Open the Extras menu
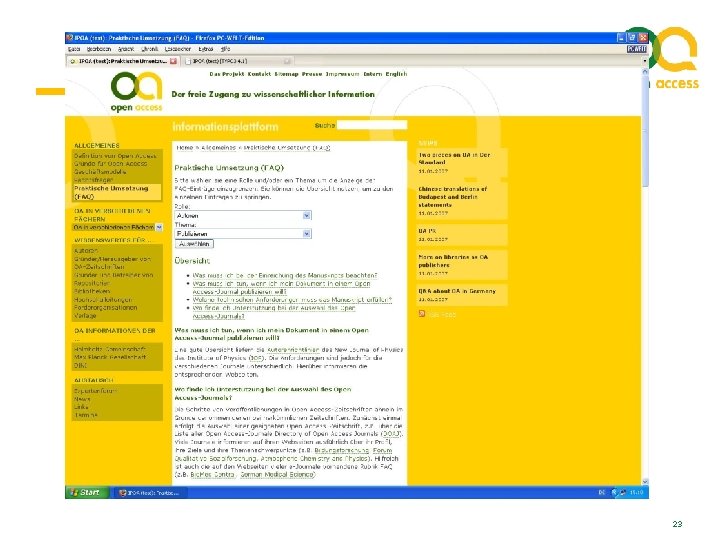This screenshot has width=720, height=540. pos(206,49)
